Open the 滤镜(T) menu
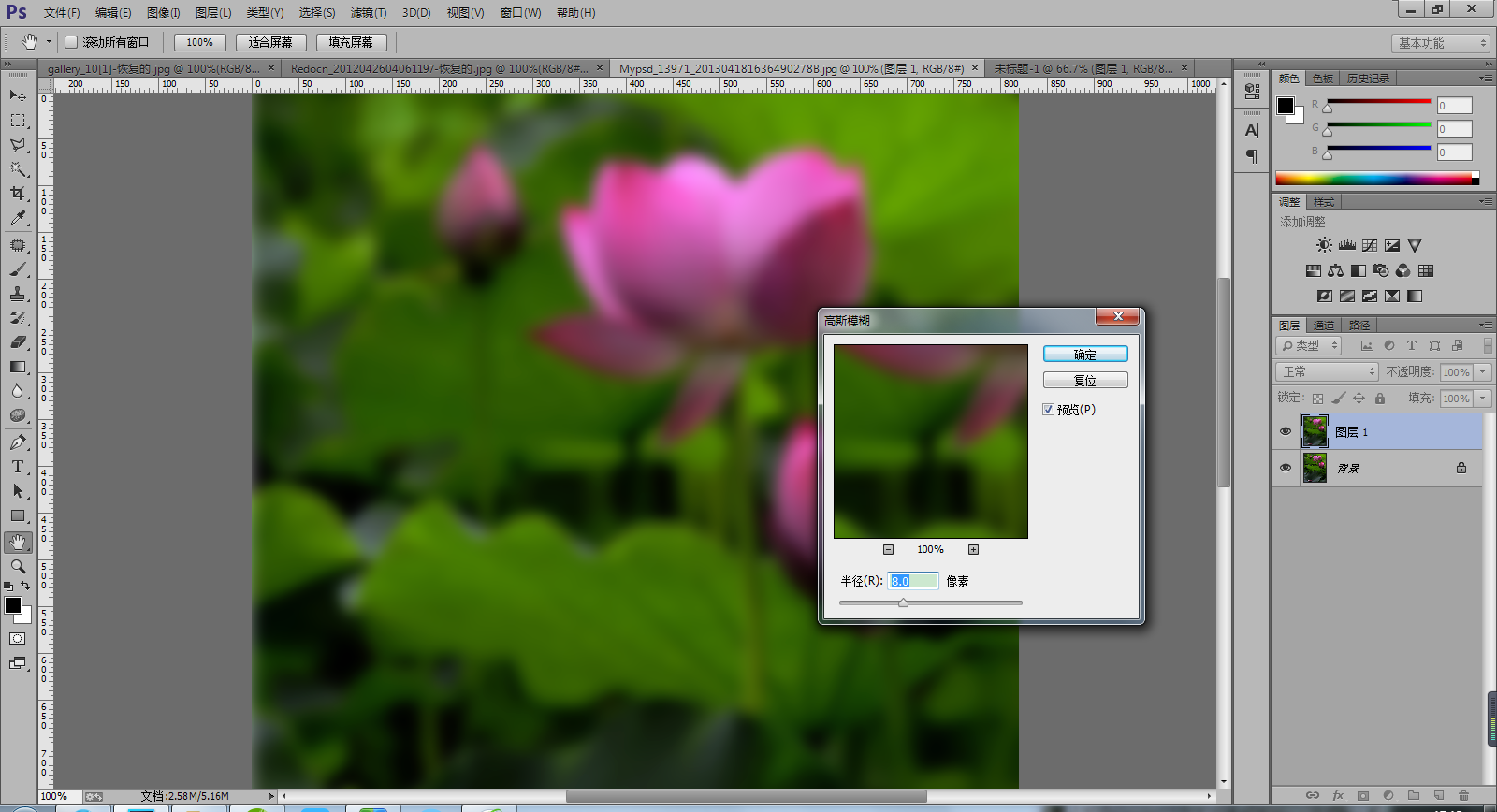 point(369,13)
